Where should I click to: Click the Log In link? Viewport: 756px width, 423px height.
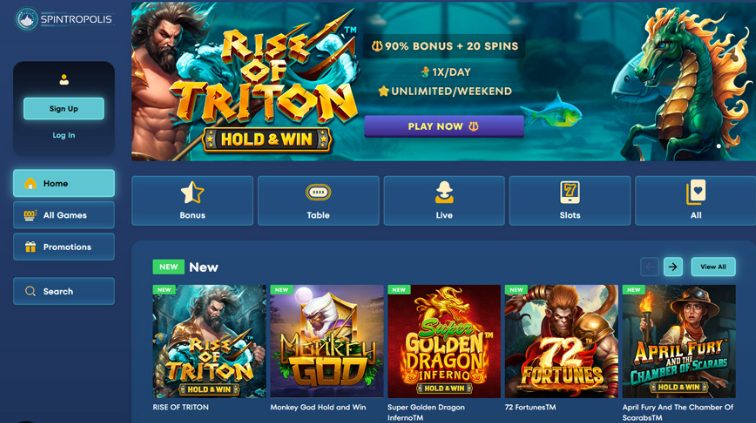coord(64,135)
